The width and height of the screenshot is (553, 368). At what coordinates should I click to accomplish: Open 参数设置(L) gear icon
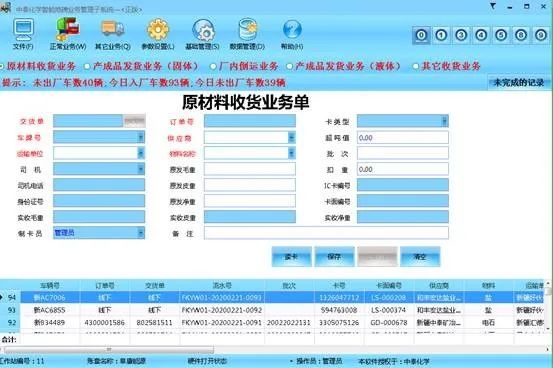[158, 30]
